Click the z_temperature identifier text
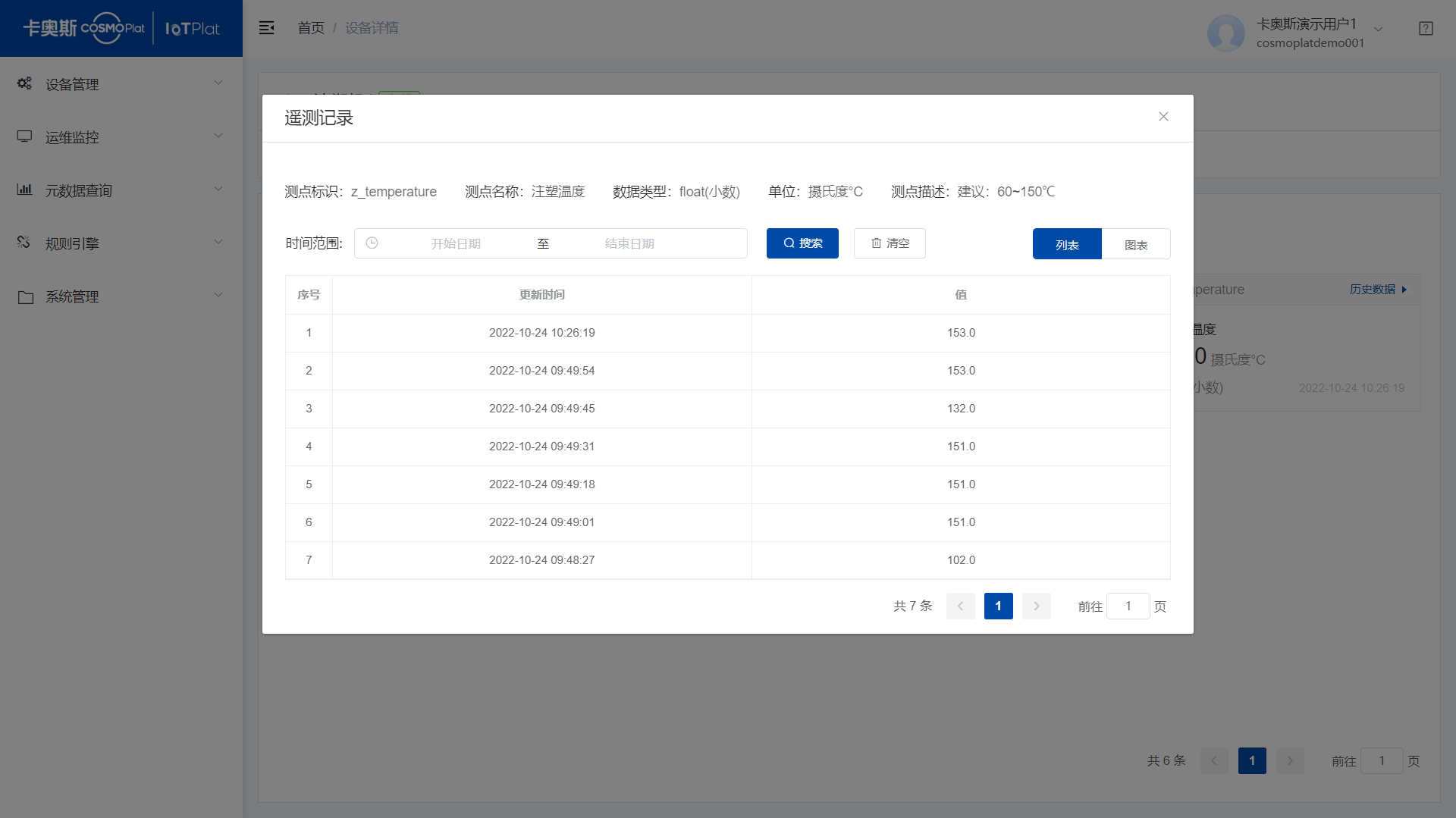Viewport: 1456px width, 818px height. tap(394, 192)
